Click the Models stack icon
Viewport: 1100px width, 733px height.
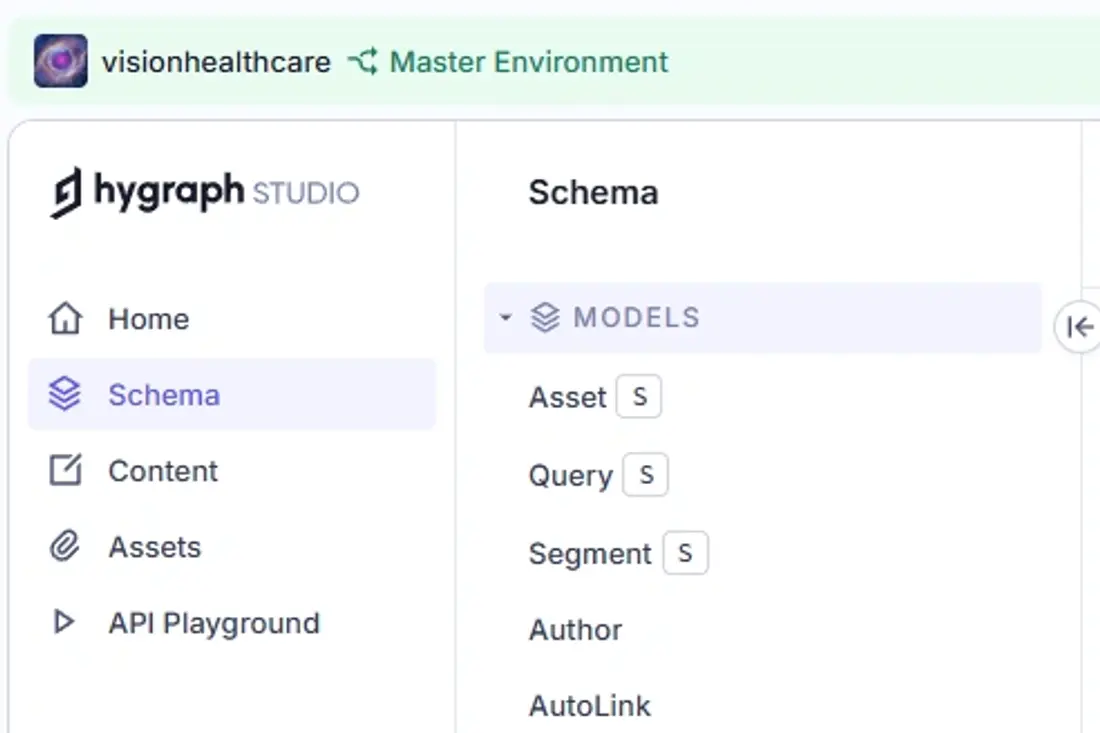545,318
